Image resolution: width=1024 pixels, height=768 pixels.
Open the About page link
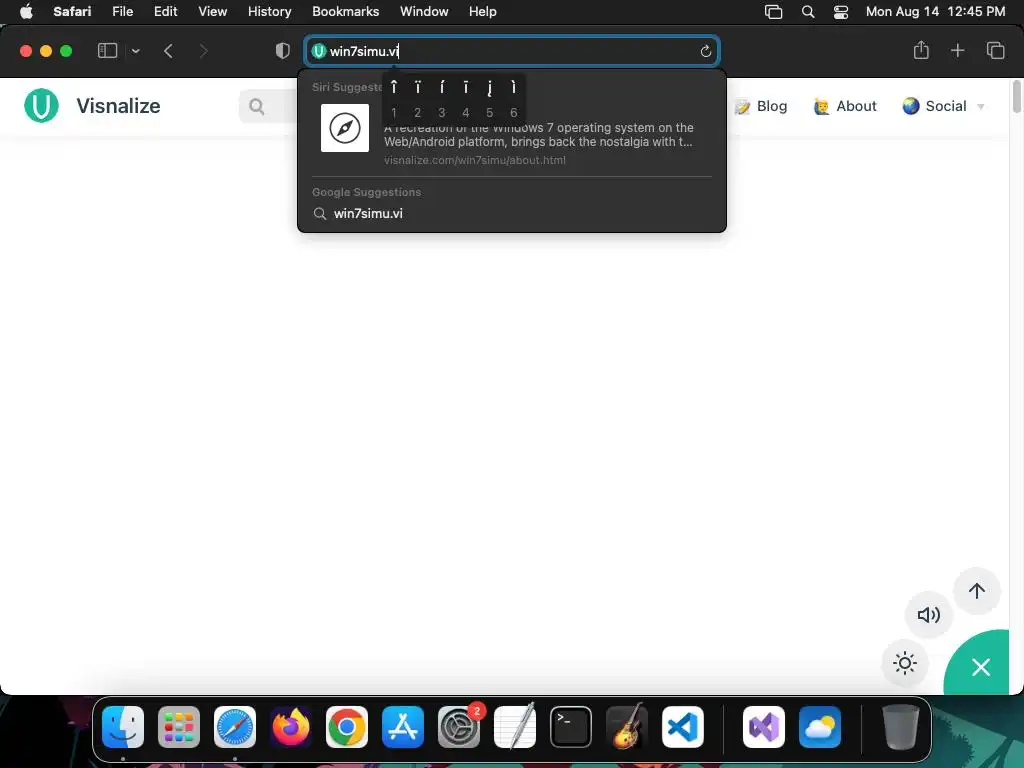(845, 106)
